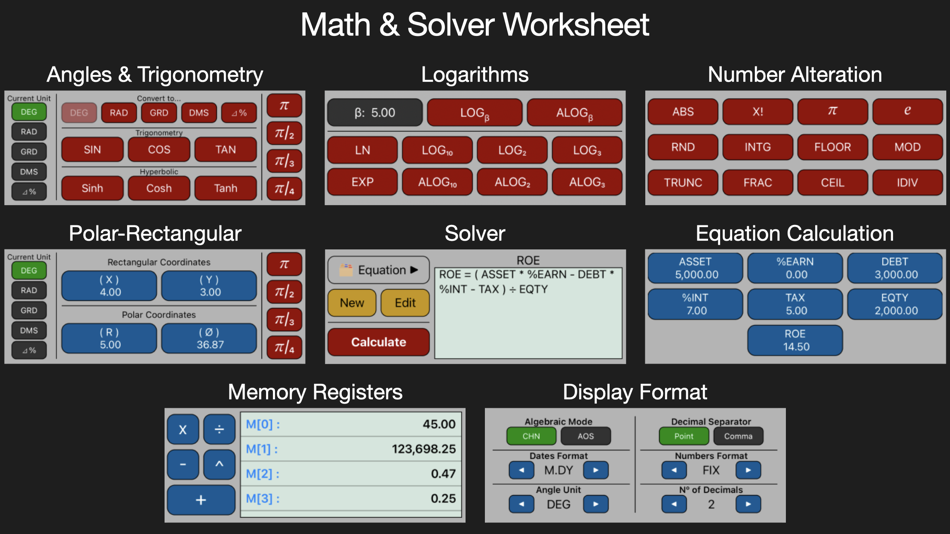Set trigonometry current unit to DMS

pos(29,172)
